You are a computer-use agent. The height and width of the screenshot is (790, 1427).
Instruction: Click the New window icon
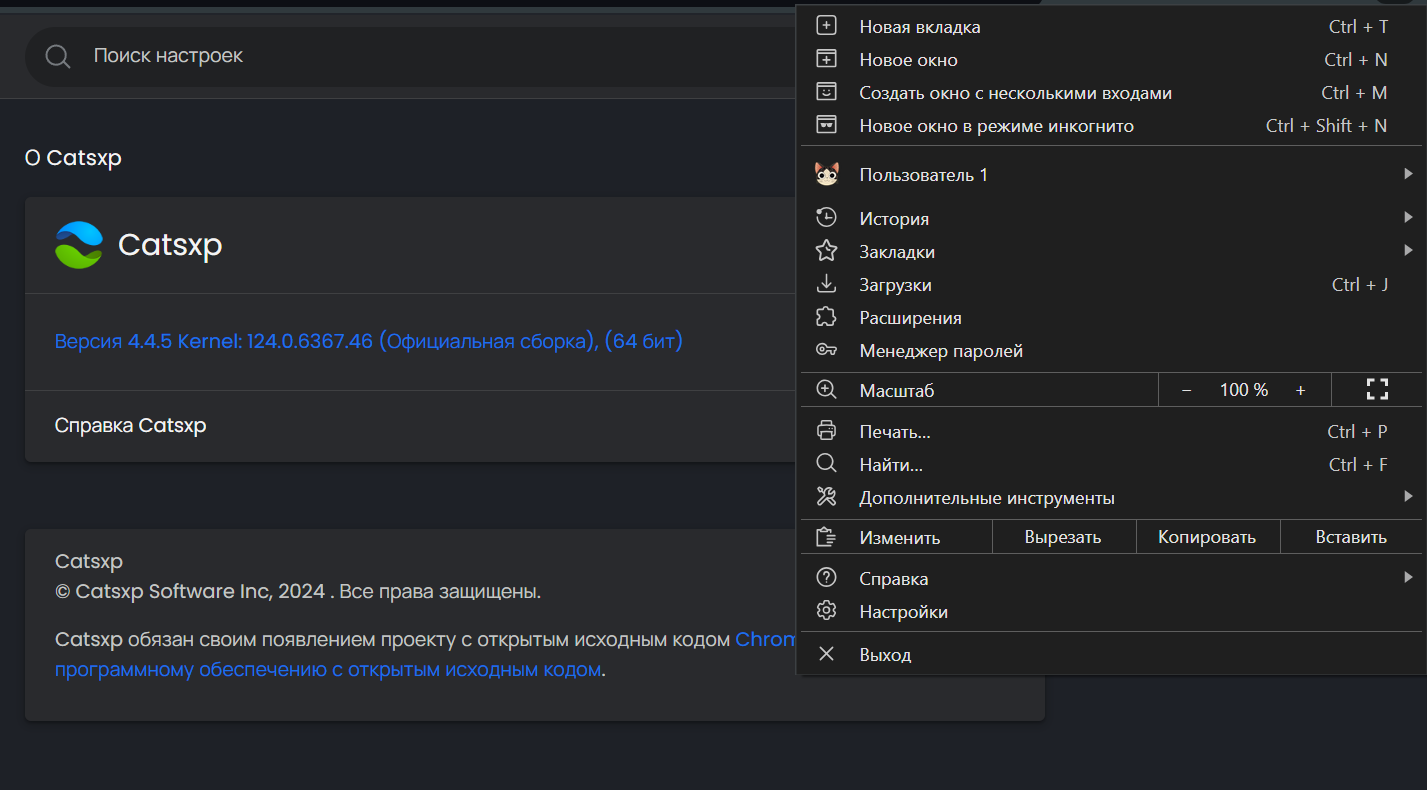click(826, 59)
